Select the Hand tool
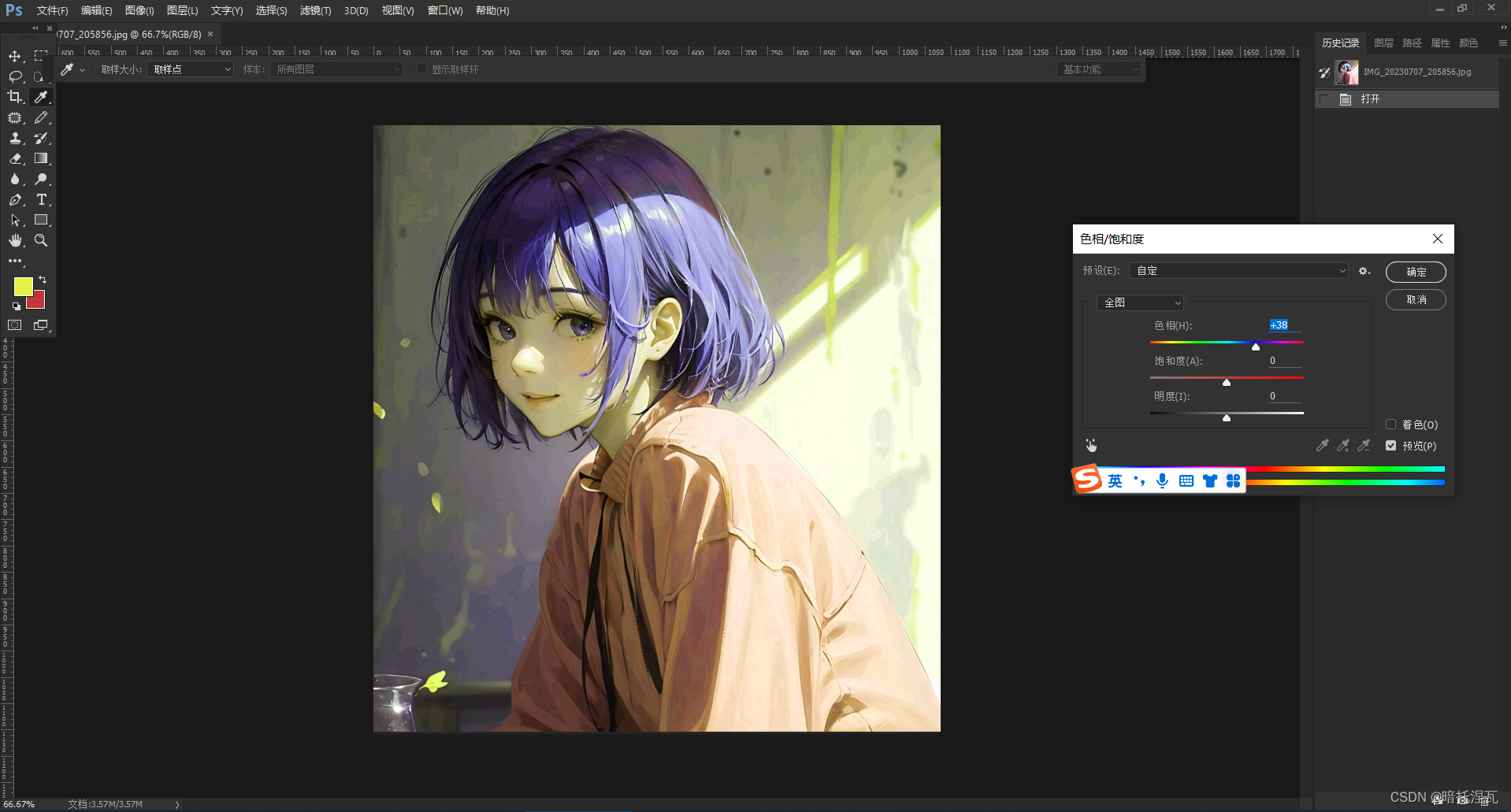This screenshot has height=812, width=1511. click(15, 240)
